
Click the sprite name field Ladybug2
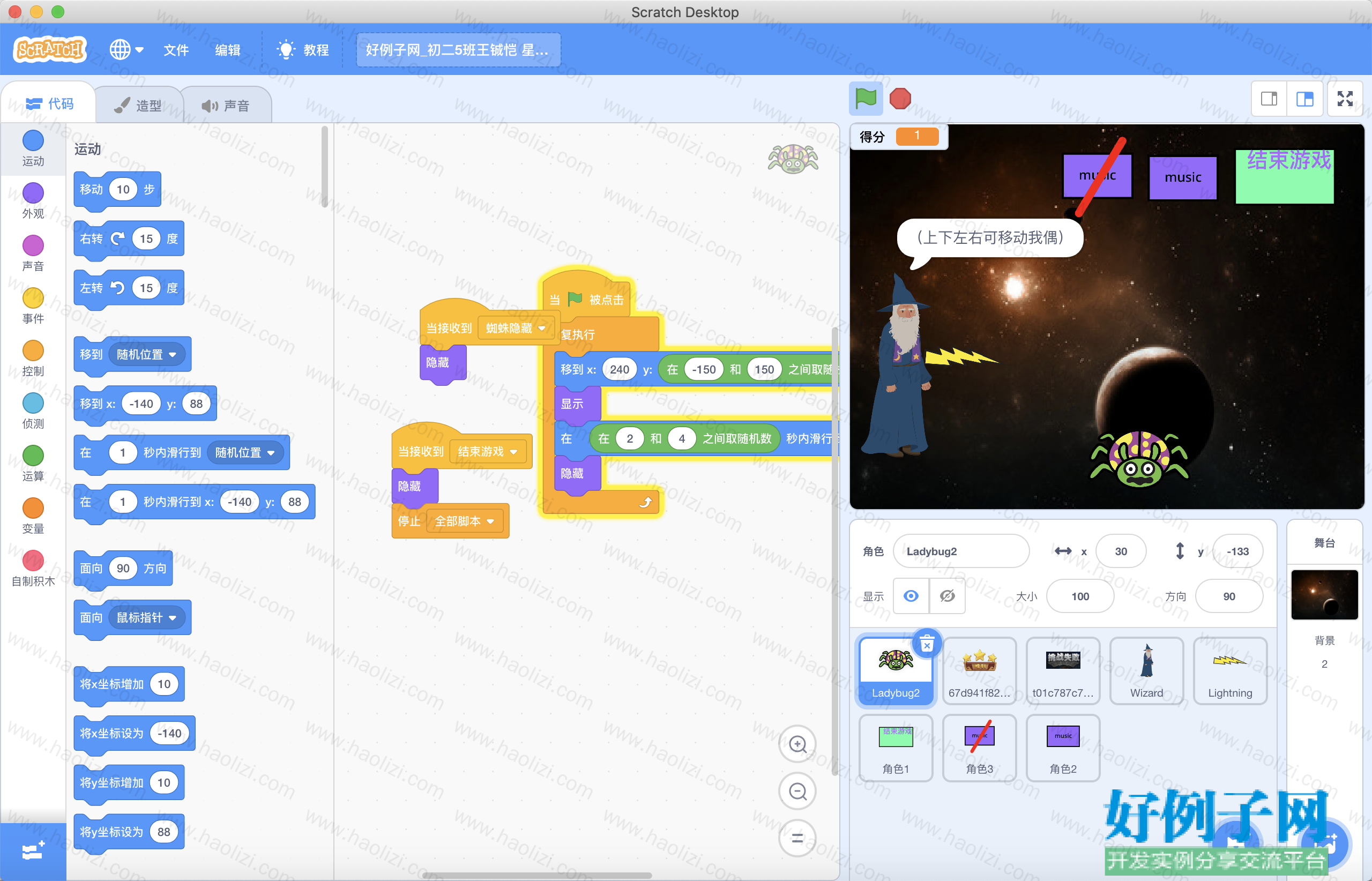coord(961,551)
